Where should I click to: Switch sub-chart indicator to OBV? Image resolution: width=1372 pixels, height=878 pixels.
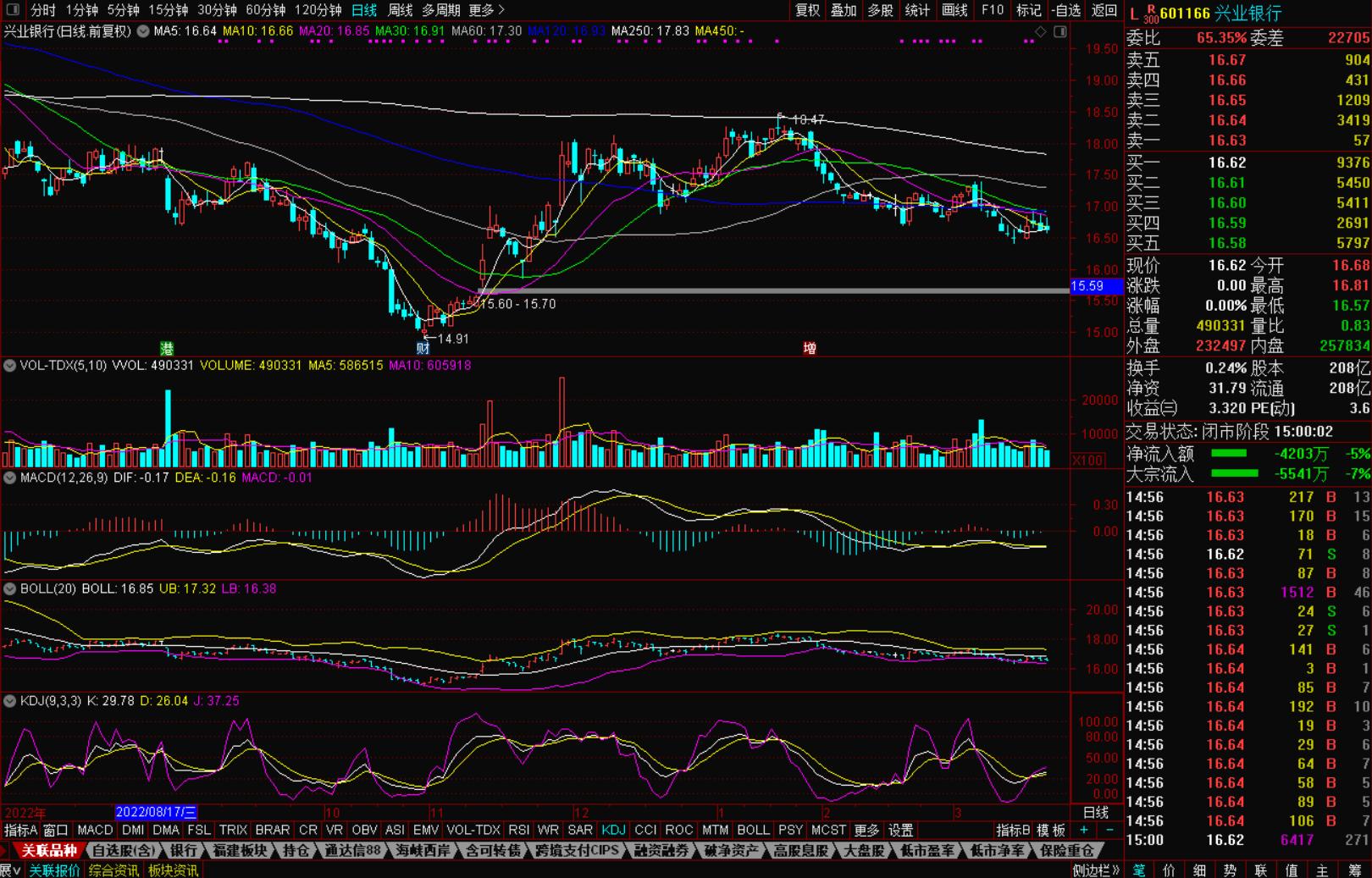pyautogui.click(x=364, y=831)
